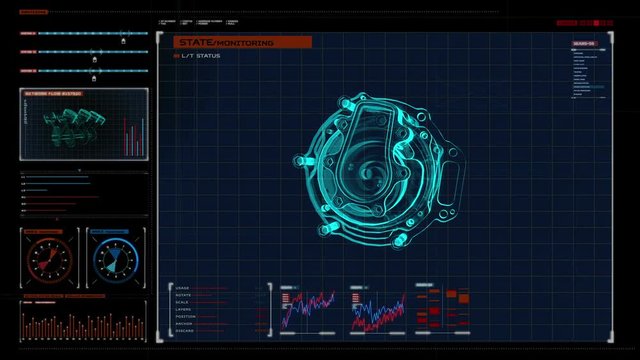640x360 pixels.
Task: Click the third top menu text group
Action: tap(209, 22)
